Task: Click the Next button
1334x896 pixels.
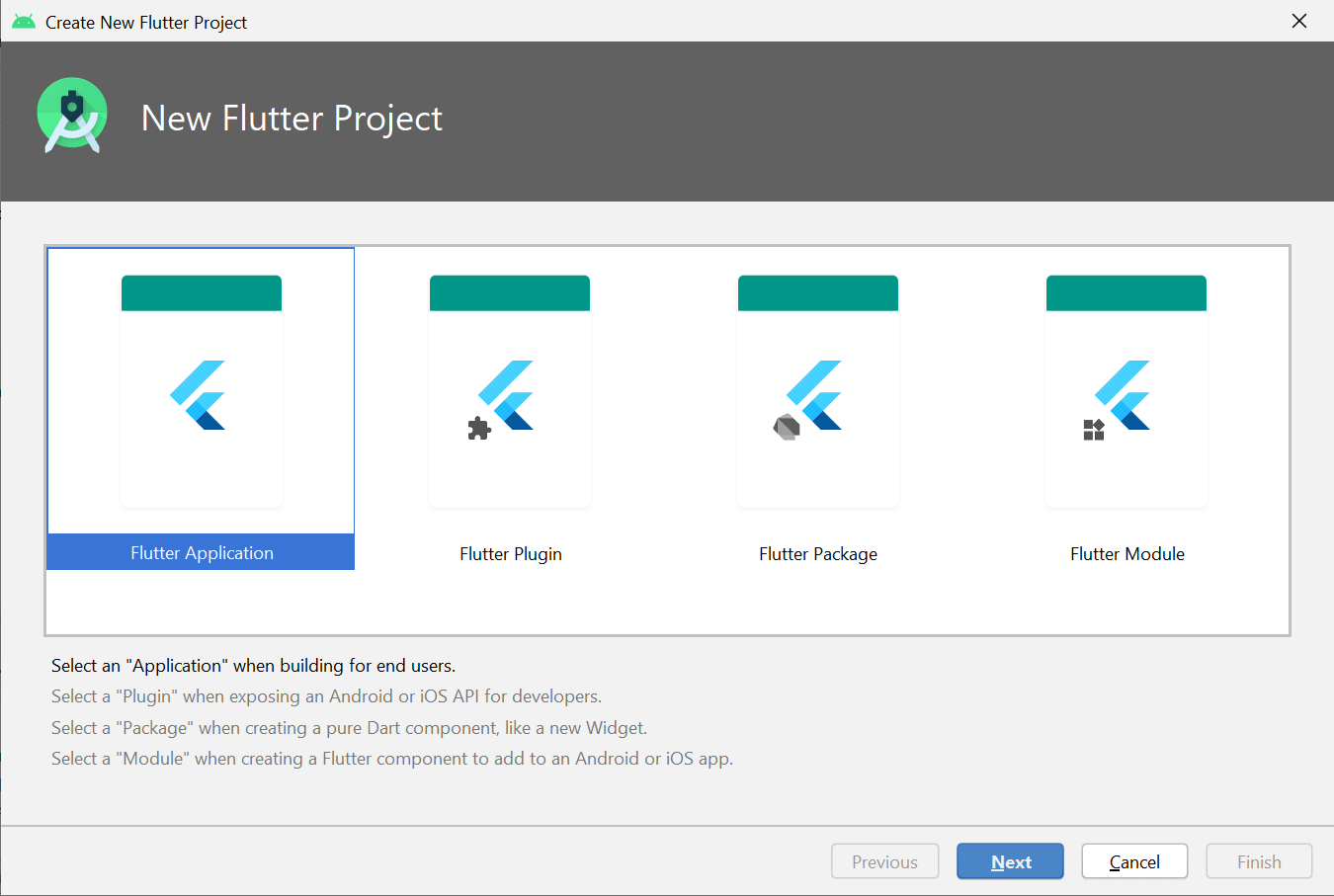Action: point(1010,860)
